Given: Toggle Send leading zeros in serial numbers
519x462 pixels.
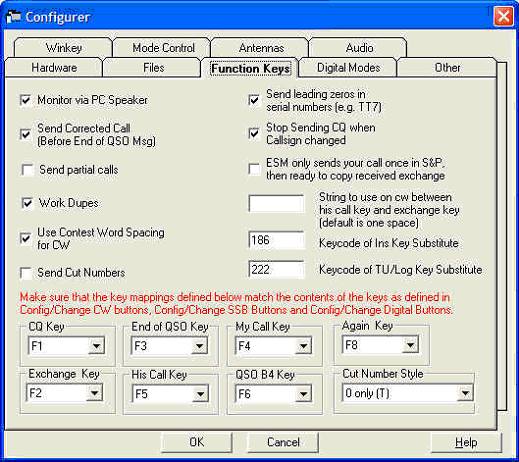Looking at the screenshot, I should tap(254, 100).
